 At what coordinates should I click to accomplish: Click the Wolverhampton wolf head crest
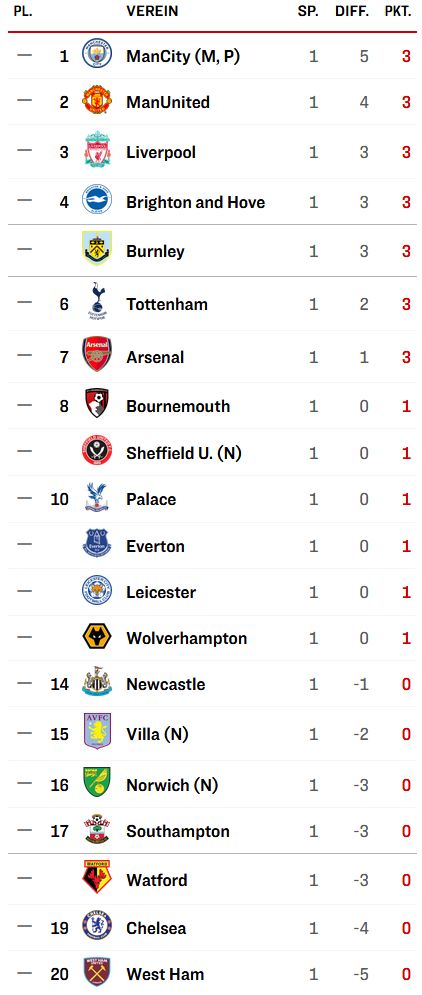click(x=97, y=636)
